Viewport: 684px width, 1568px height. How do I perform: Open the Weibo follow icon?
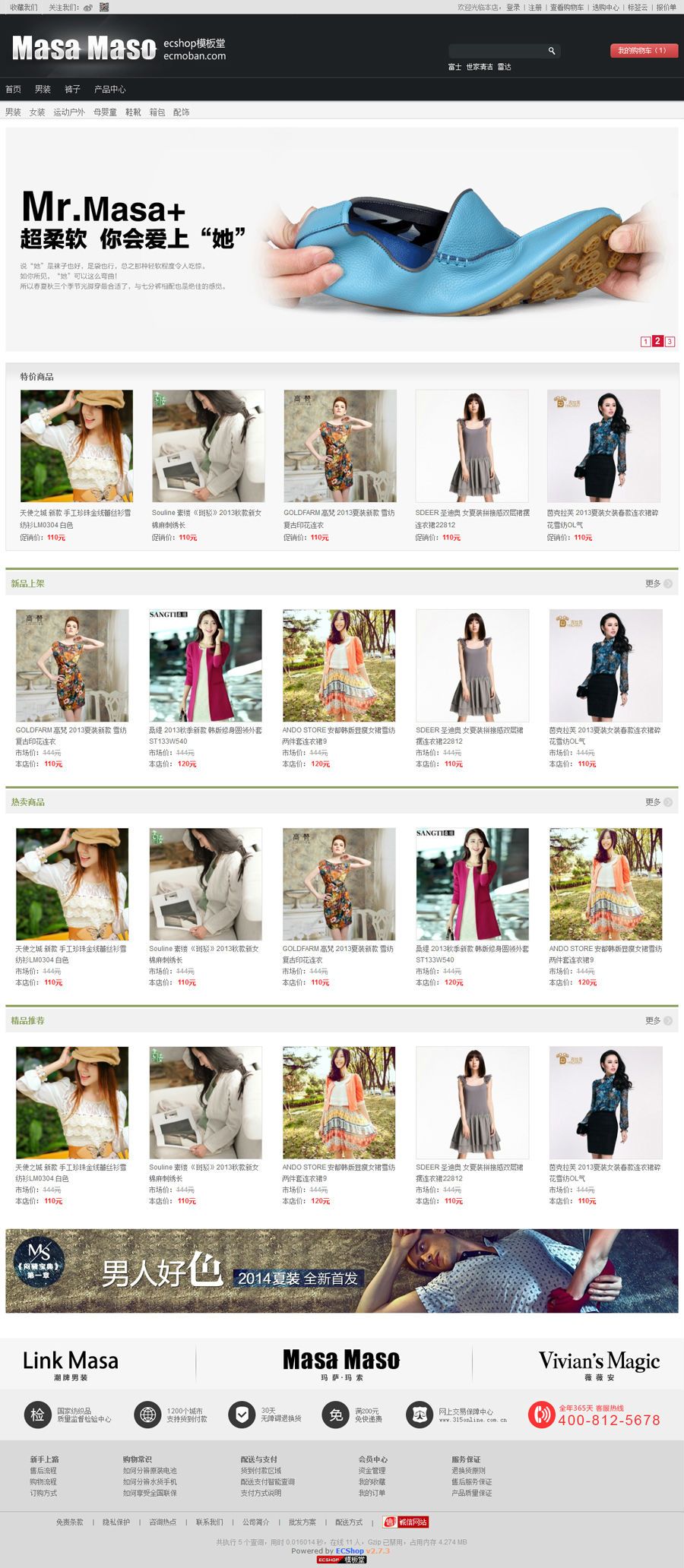88,8
